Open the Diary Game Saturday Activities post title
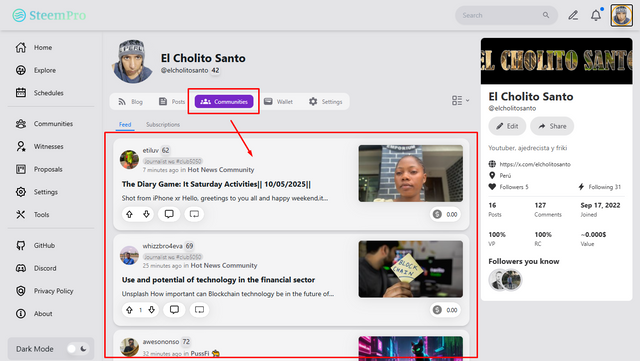Image resolution: width=640 pixels, height=361 pixels. tap(216, 184)
